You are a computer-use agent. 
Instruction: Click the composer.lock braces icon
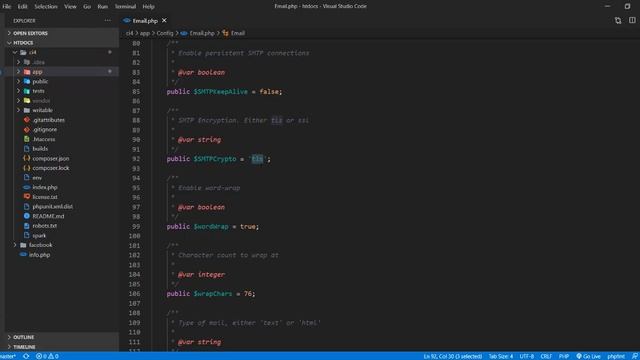(27, 168)
